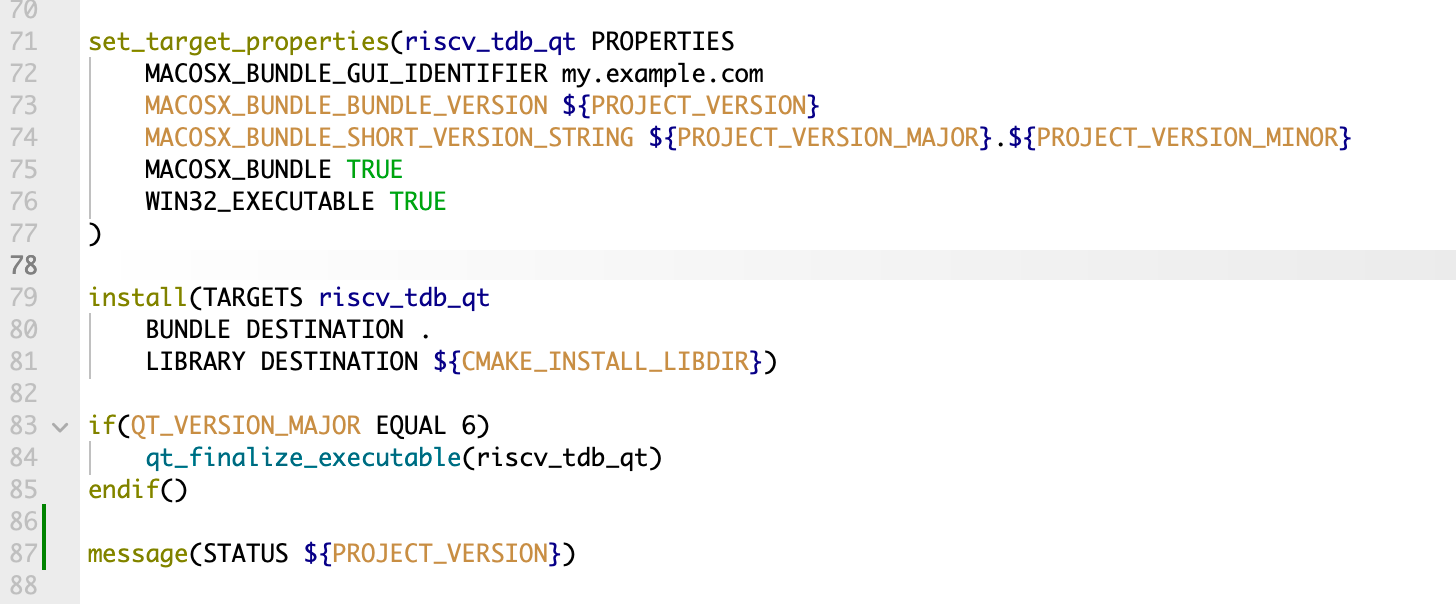This screenshot has height=604, width=1456.
Task: Click PROJECT_VERSION in message line
Action: pos(440,554)
